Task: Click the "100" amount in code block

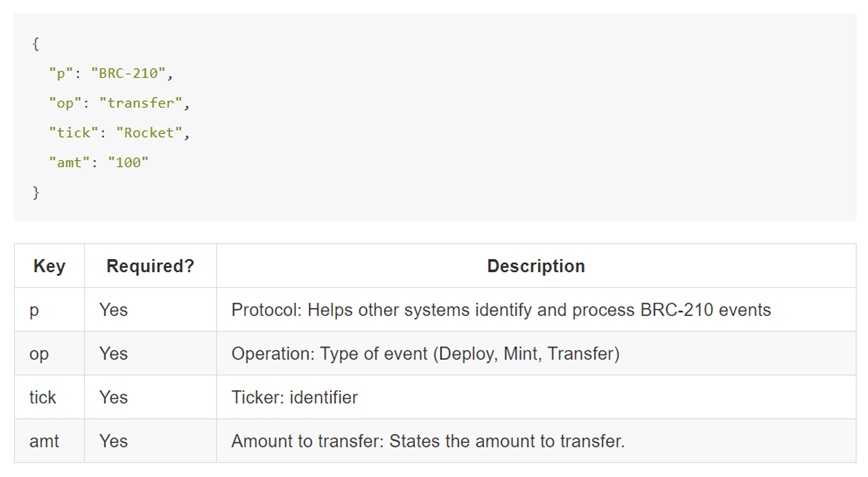Action: click(127, 162)
